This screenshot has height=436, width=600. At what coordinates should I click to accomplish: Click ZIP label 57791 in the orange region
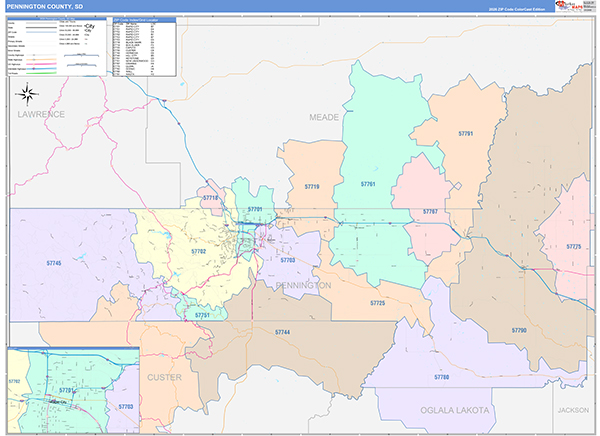(x=466, y=134)
